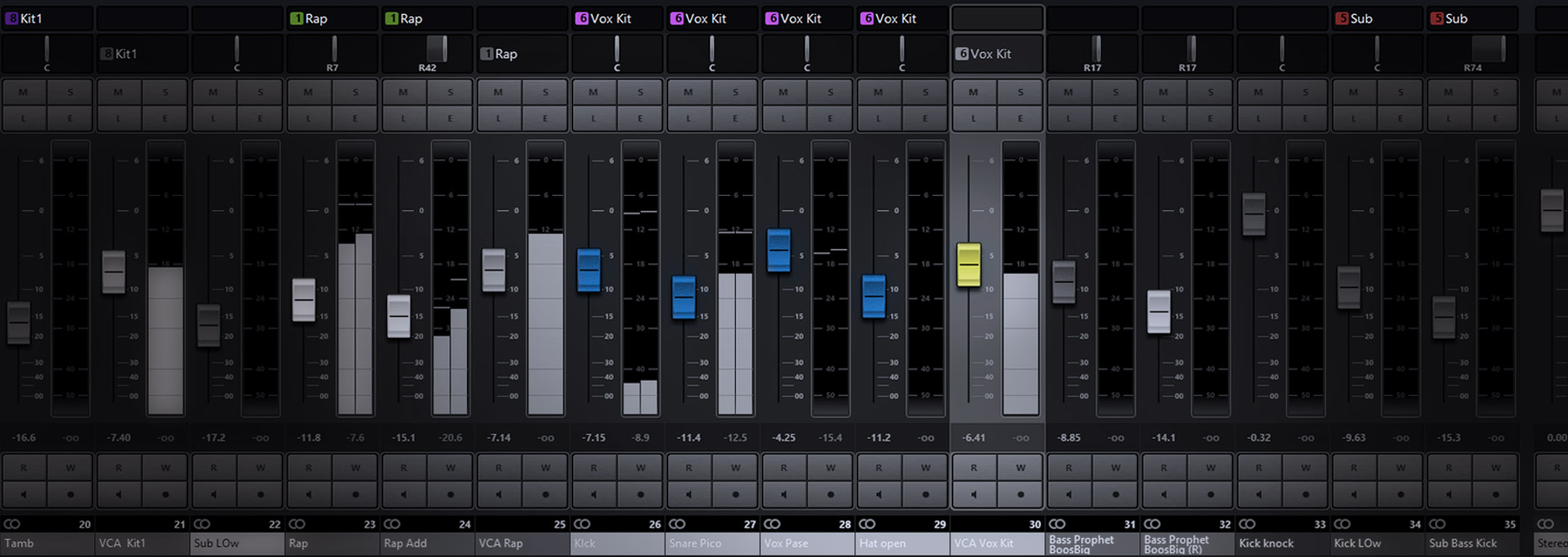The width and height of the screenshot is (1568, 557).
Task: Arm record on Snare Pico channel
Action: pyautogui.click(x=735, y=494)
